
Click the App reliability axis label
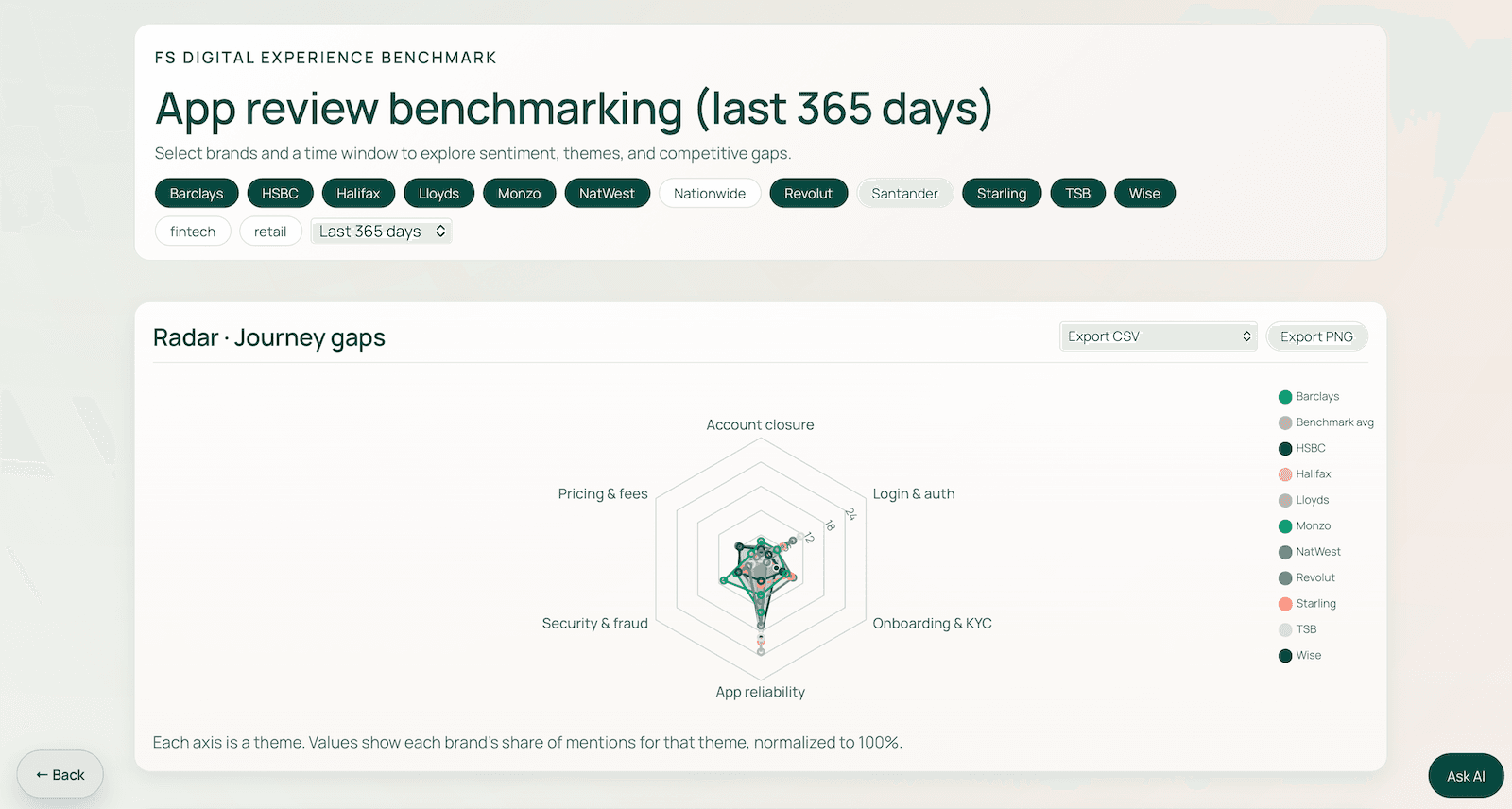(x=761, y=692)
